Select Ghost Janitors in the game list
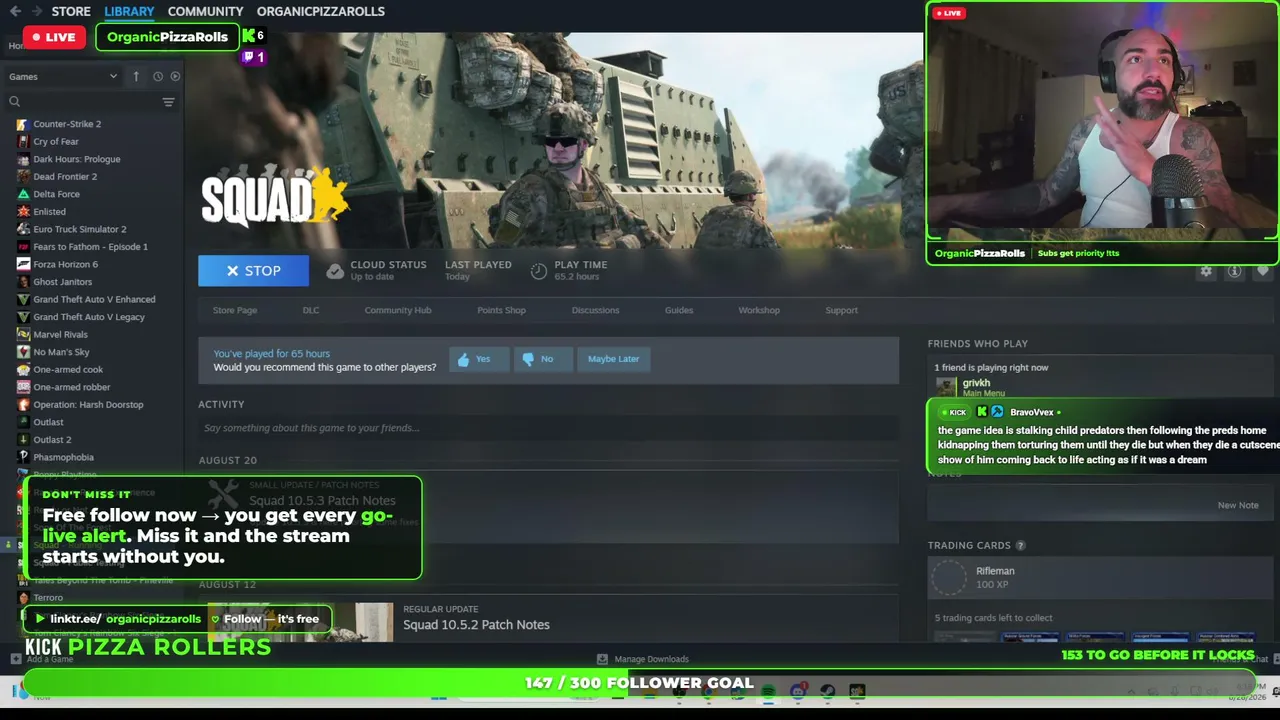Viewport: 1280px width, 720px height. coord(62,282)
